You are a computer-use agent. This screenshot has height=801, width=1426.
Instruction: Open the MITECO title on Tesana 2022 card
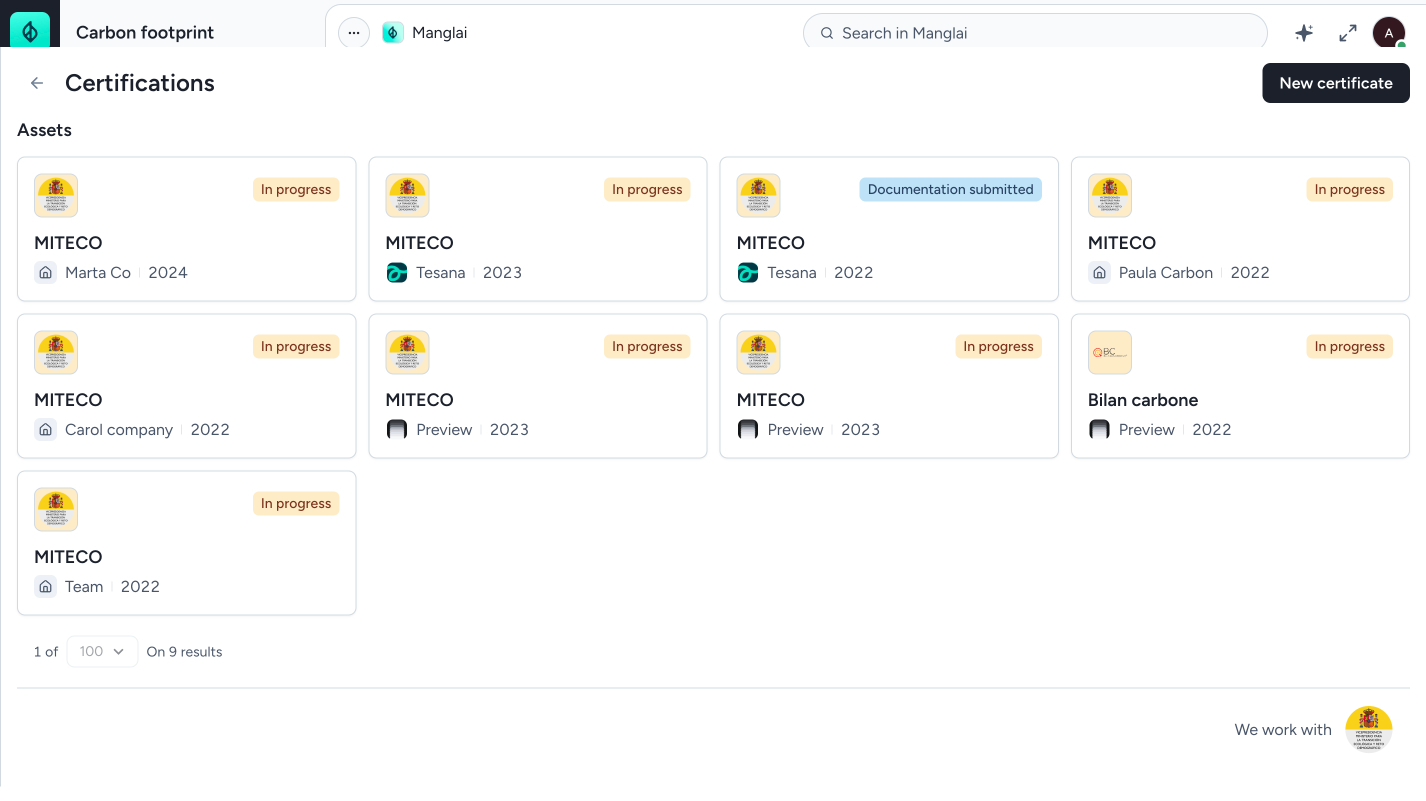point(770,243)
